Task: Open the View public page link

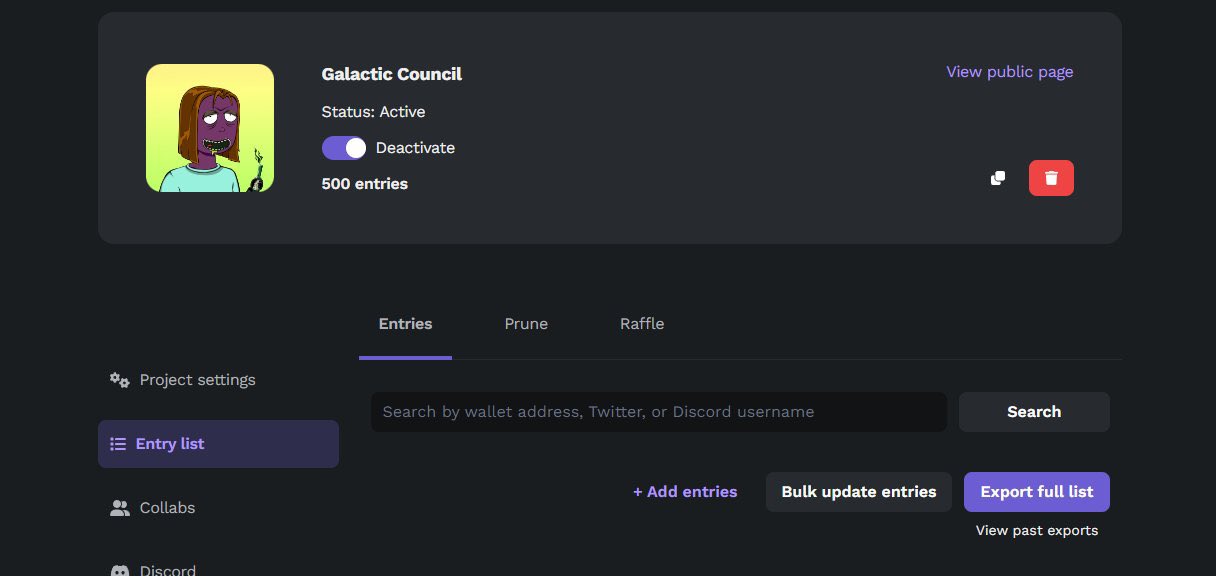Action: [x=1010, y=72]
